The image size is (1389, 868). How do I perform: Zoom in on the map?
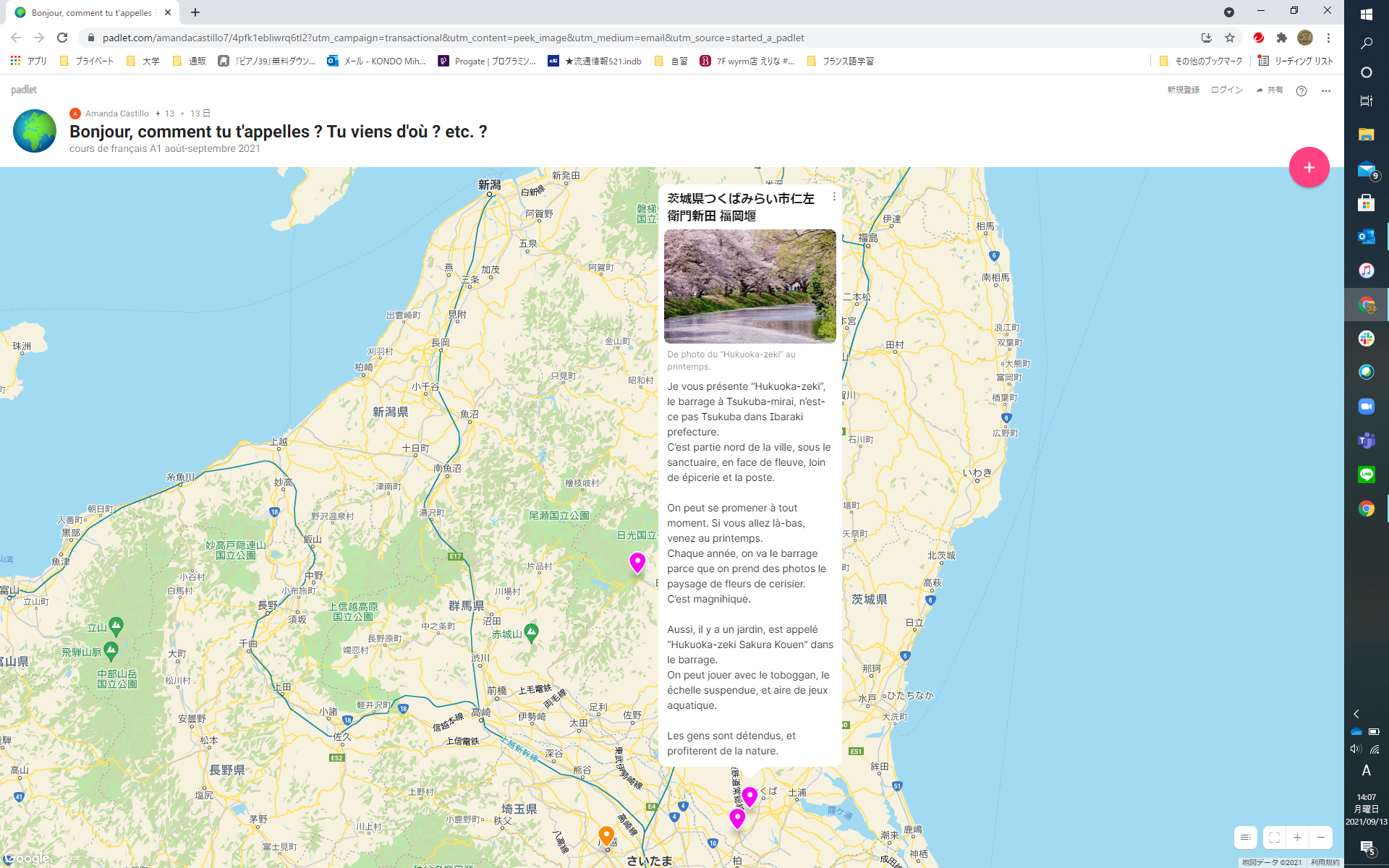pos(1298,838)
